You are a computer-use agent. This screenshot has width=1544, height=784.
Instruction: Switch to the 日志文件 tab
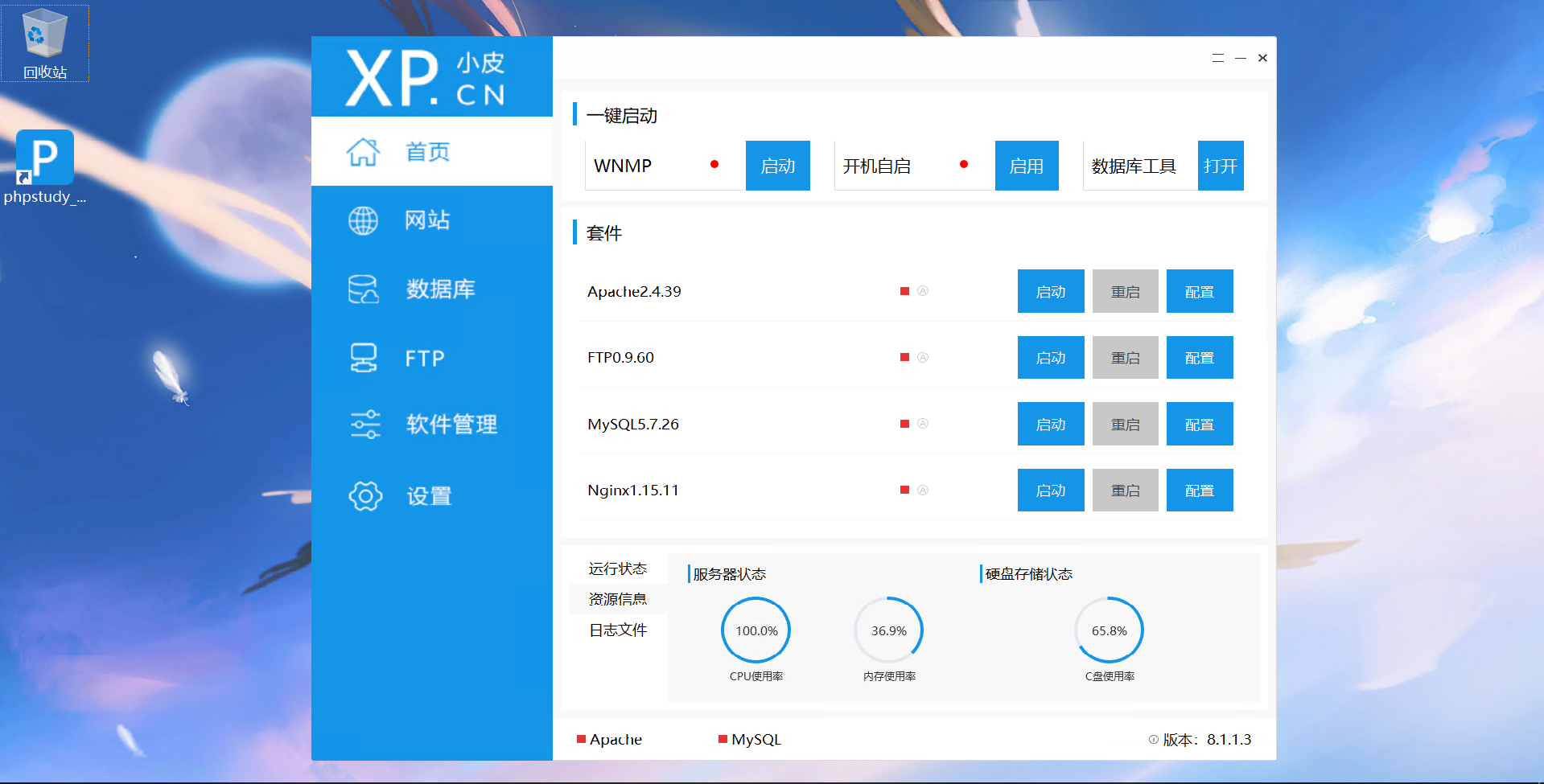pos(618,630)
